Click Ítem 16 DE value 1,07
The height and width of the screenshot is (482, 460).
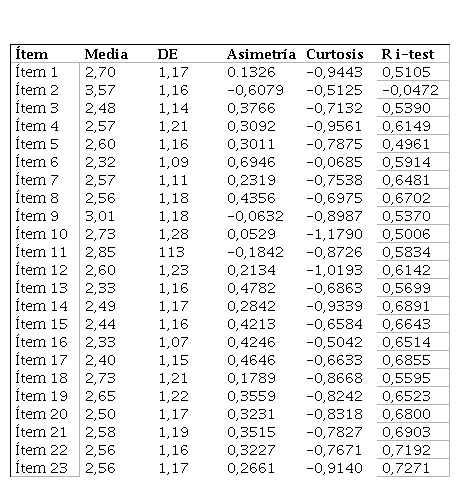pos(173,342)
